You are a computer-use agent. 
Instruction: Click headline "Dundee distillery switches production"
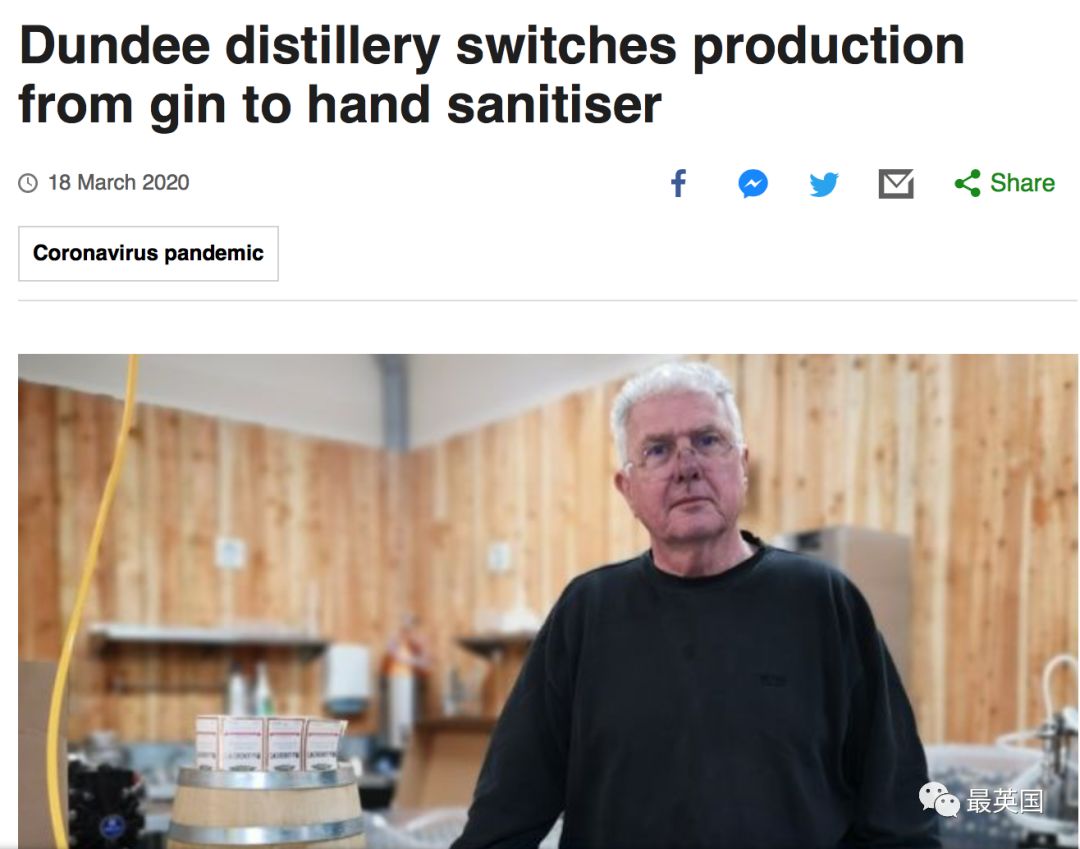point(492,46)
